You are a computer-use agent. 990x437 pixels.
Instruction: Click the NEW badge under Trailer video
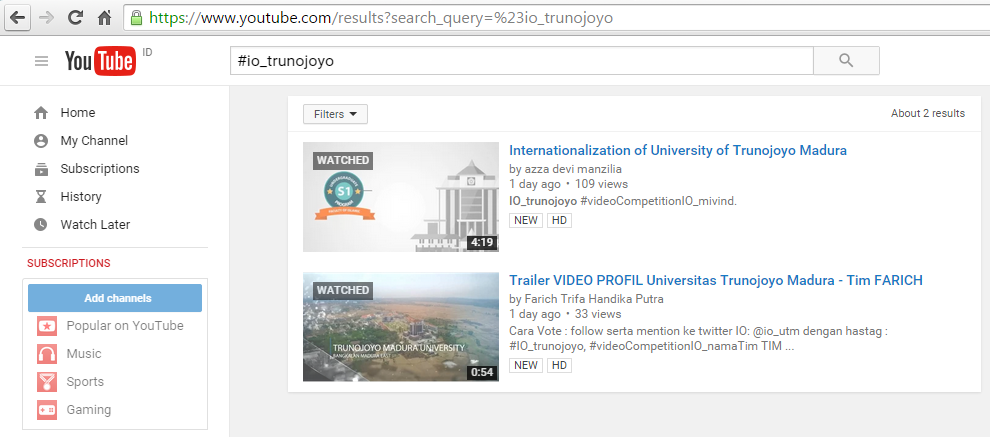[x=526, y=365]
